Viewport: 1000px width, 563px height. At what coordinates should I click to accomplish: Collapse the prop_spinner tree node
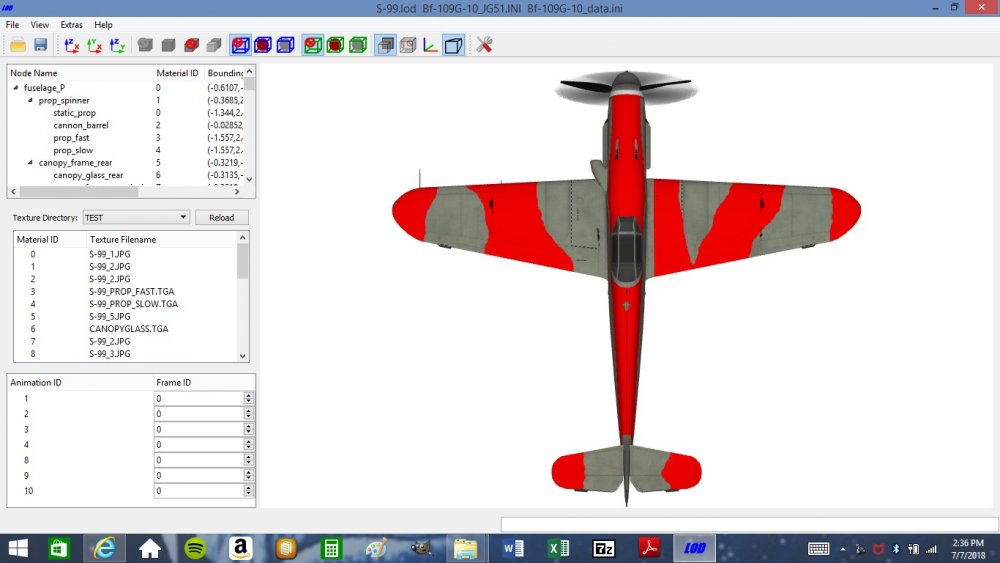point(30,100)
